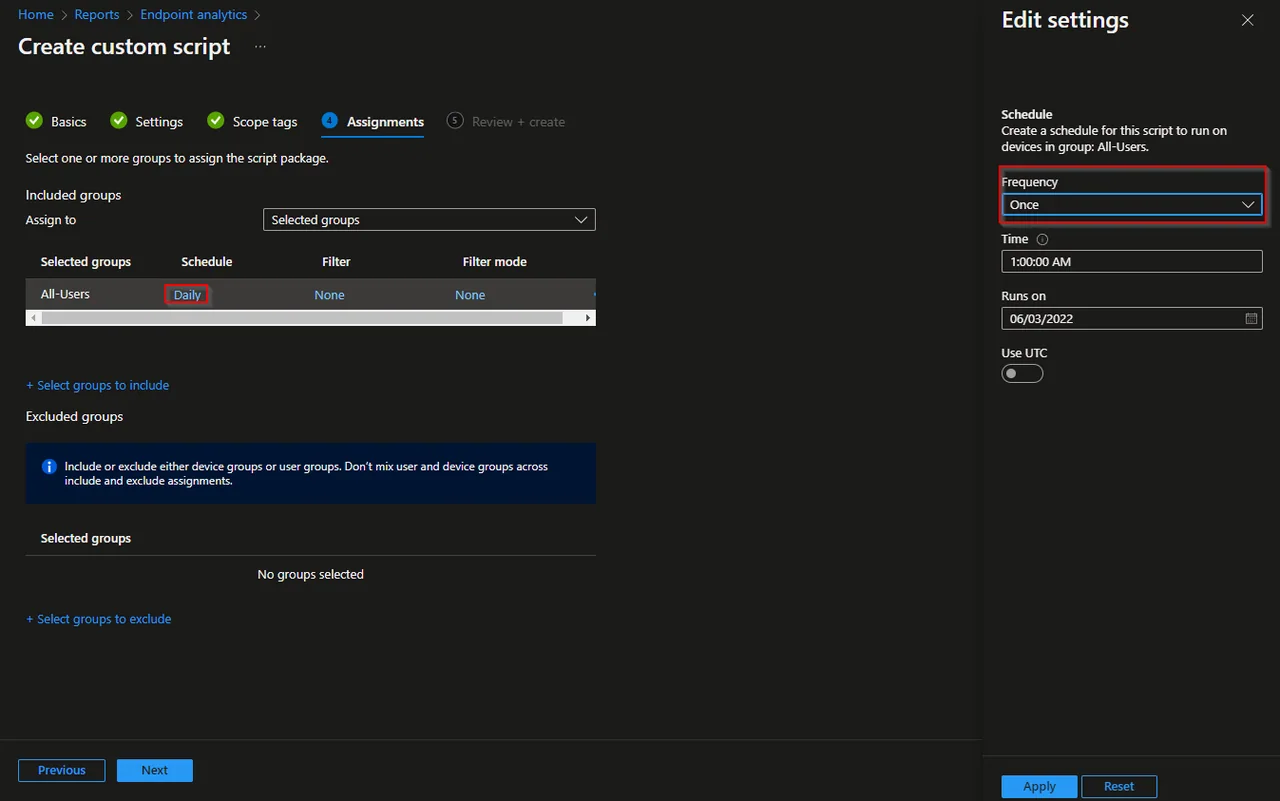Click Select groups to include link
The image size is (1280, 801).
pyautogui.click(x=97, y=385)
